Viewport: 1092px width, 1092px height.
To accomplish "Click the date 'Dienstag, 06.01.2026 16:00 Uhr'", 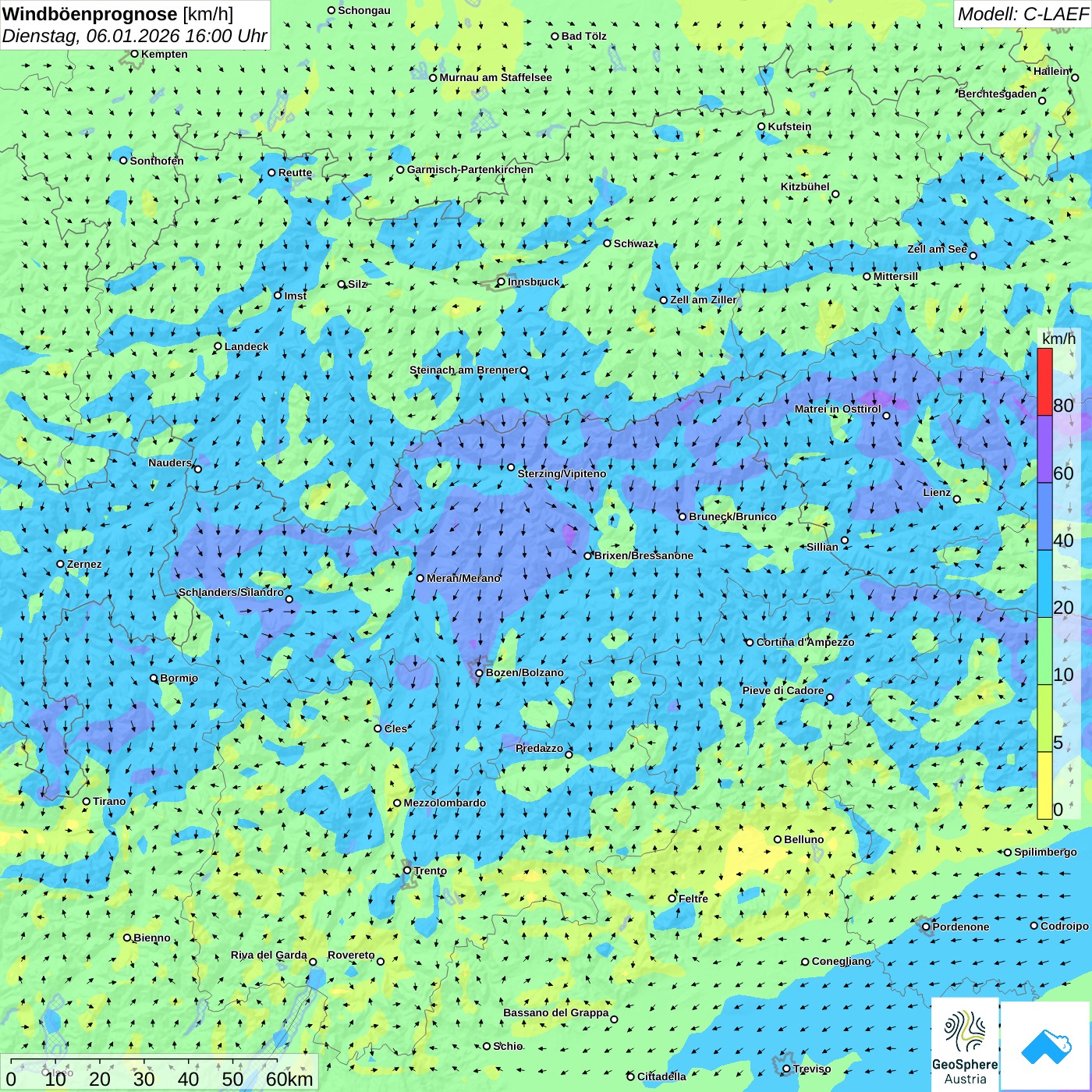I will 135,37.
